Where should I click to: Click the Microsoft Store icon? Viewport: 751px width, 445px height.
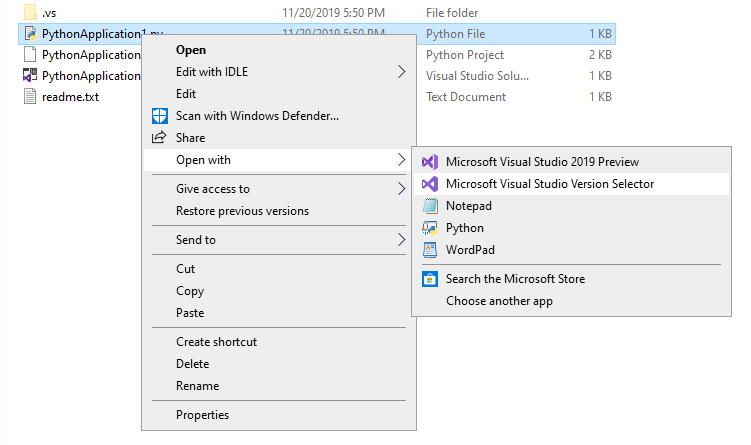[x=430, y=279]
